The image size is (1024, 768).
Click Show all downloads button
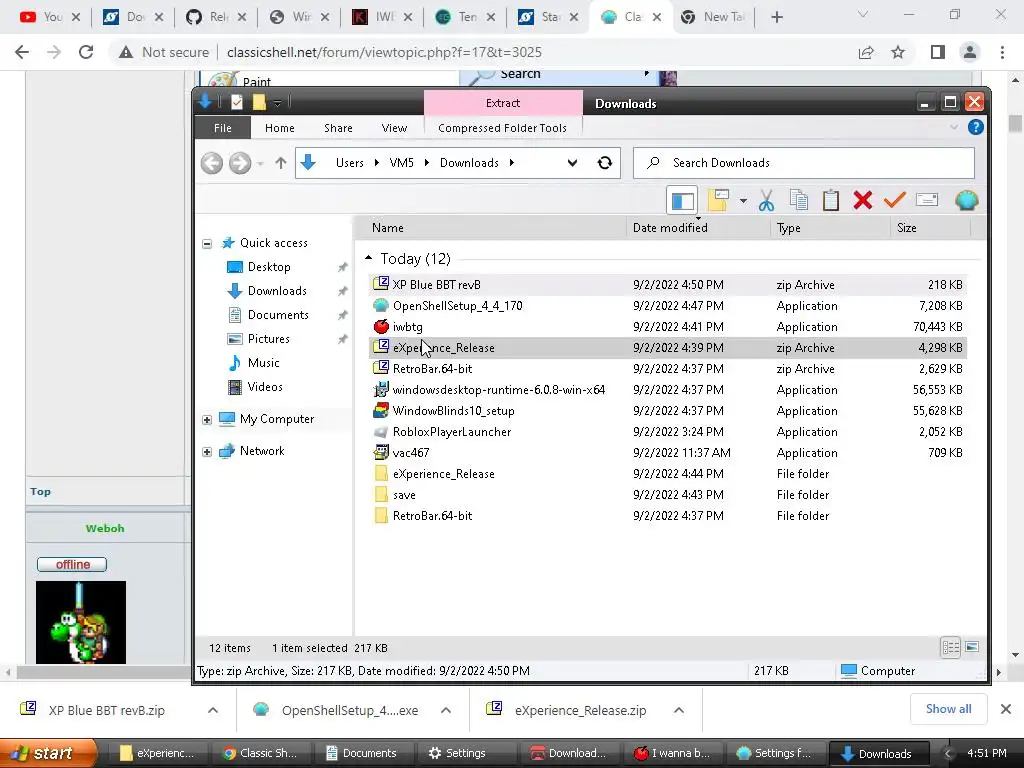pos(948,709)
